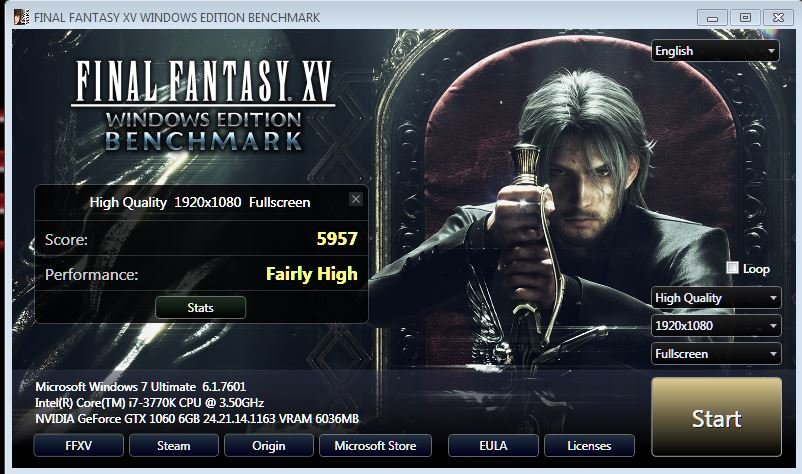This screenshot has height=474, width=802.
Task: Click the 5957 score value
Action: click(x=337, y=239)
